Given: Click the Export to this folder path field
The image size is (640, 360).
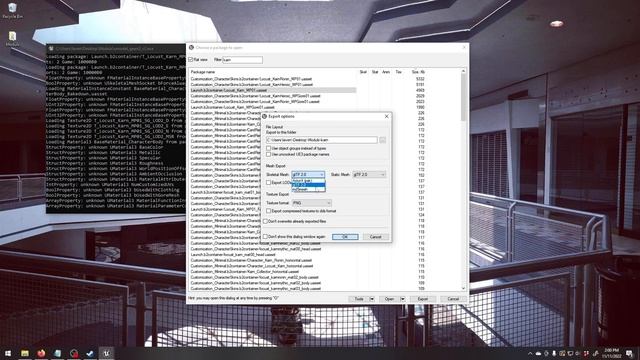Looking at the screenshot, I should click(322, 140).
